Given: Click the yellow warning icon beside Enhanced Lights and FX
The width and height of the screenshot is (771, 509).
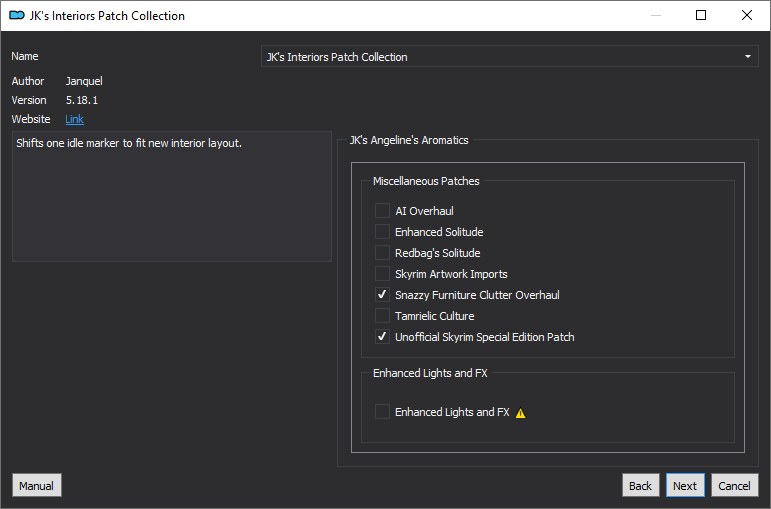Looking at the screenshot, I should pyautogui.click(x=520, y=413).
